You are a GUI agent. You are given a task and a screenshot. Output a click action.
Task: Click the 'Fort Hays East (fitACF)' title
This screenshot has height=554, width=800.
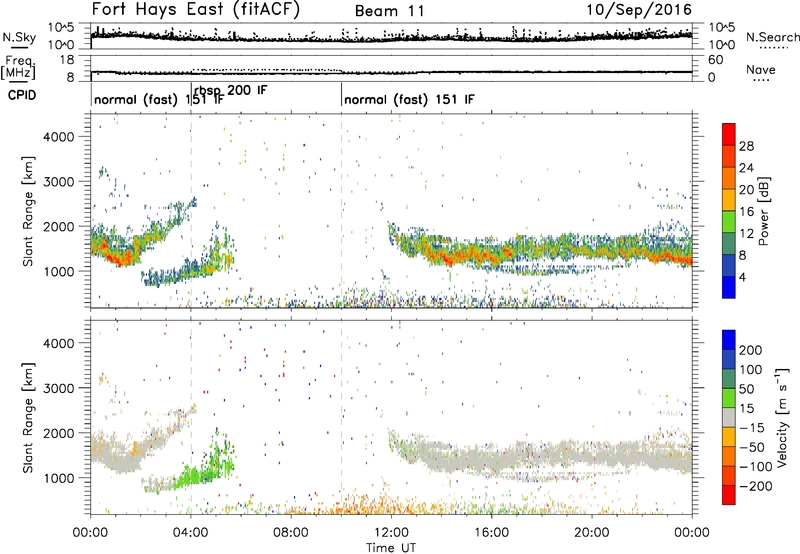coord(195,10)
